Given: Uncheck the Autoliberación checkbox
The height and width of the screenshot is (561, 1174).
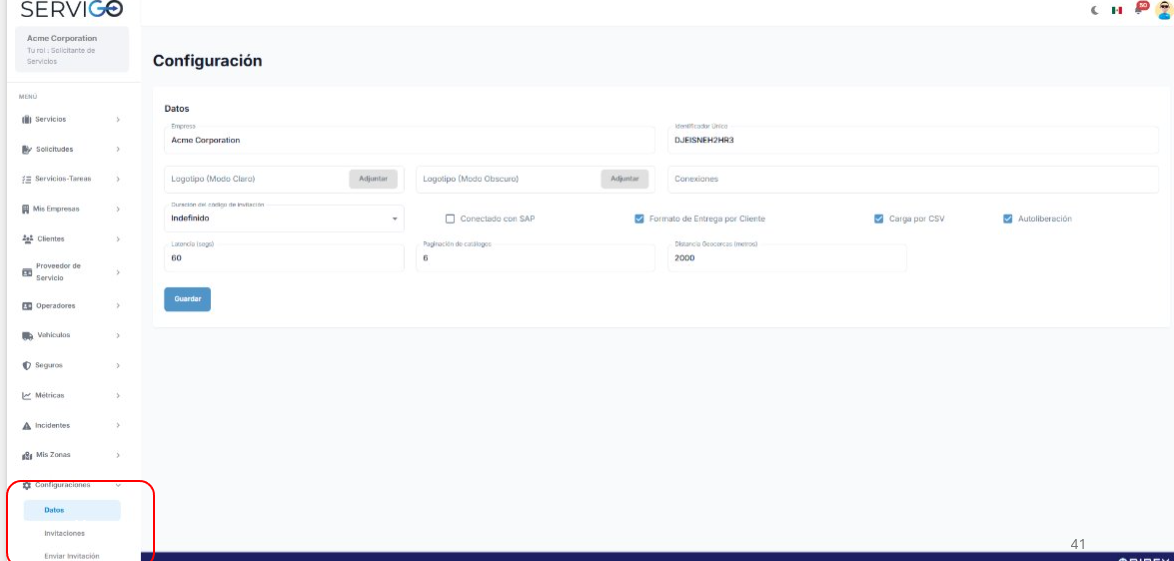Looking at the screenshot, I should click(x=1008, y=219).
